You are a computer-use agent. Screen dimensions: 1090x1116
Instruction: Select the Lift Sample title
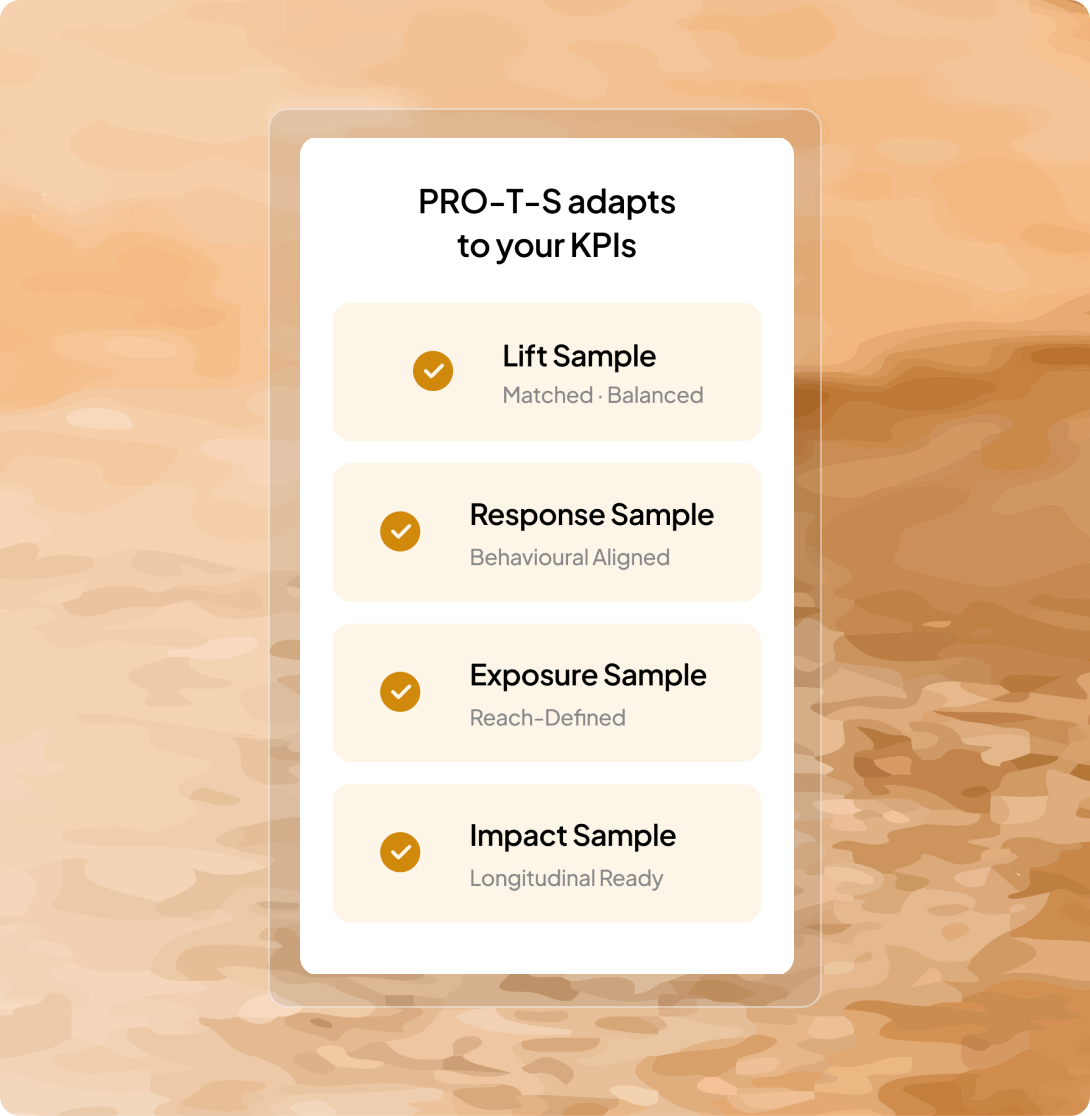point(579,356)
